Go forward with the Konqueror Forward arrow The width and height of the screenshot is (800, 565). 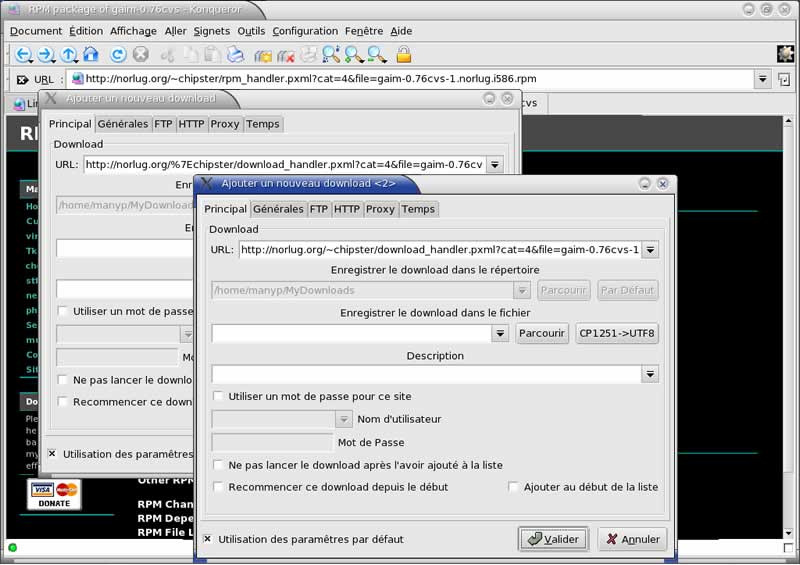[46, 55]
